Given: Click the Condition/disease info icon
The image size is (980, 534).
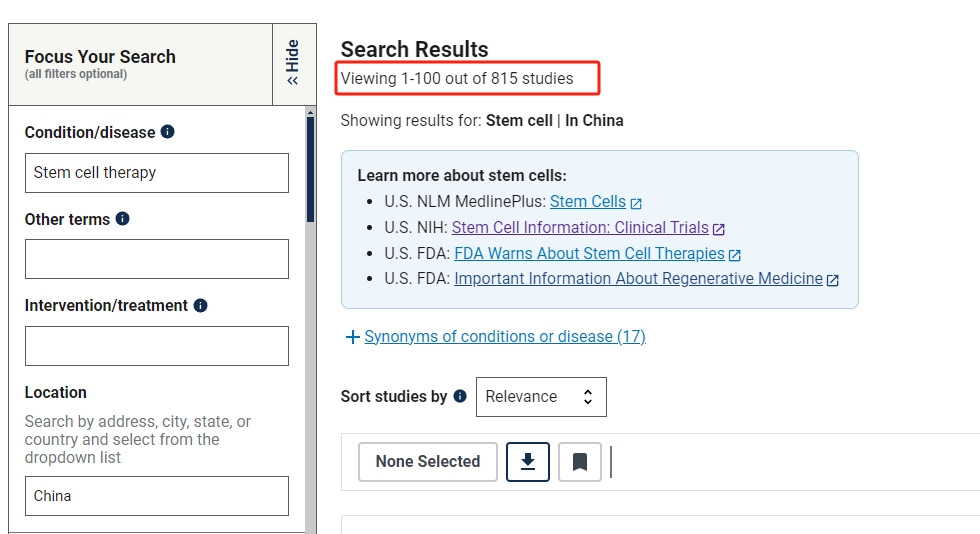Looking at the screenshot, I should tap(168, 132).
